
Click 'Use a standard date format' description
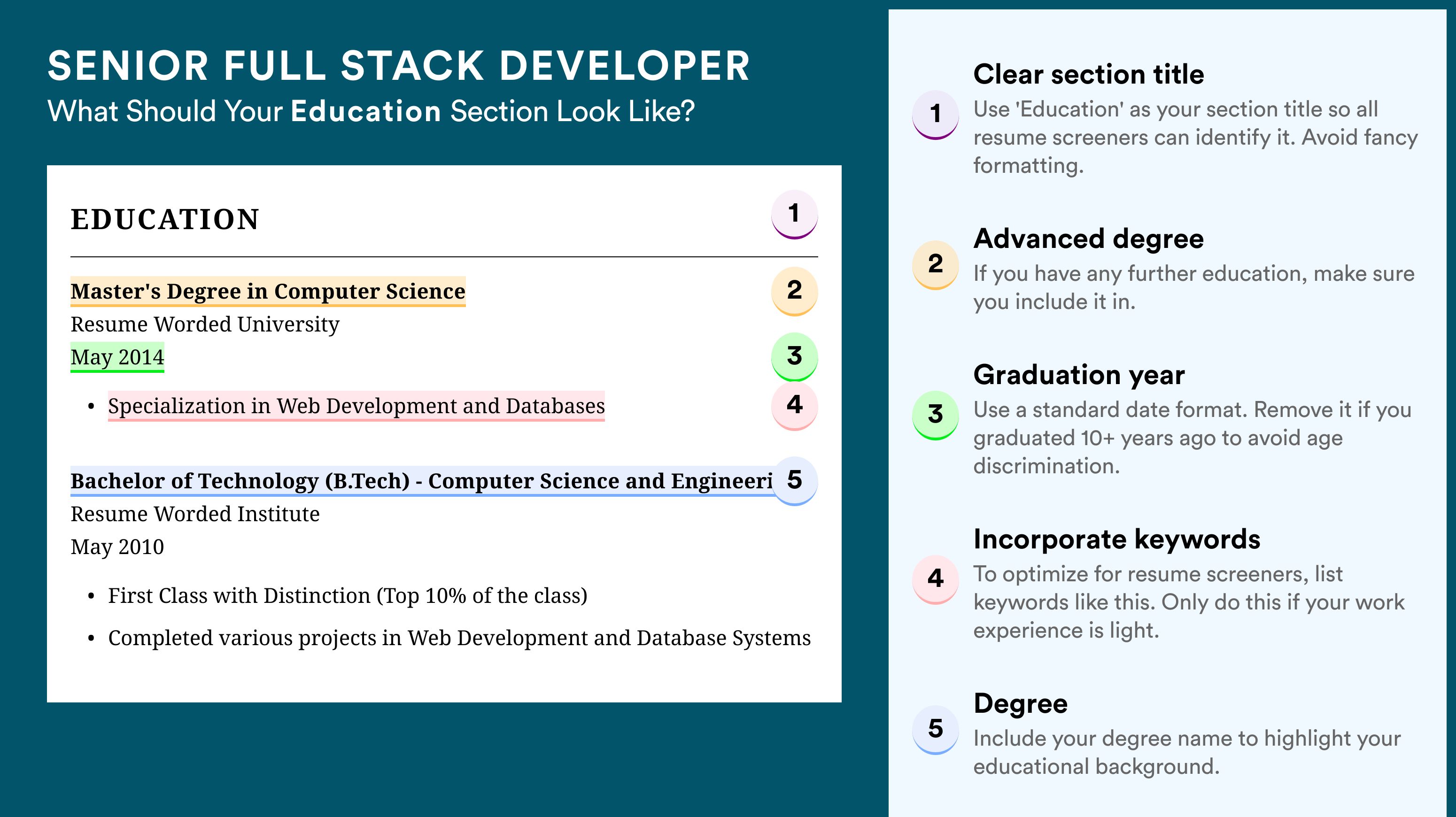point(1192,438)
